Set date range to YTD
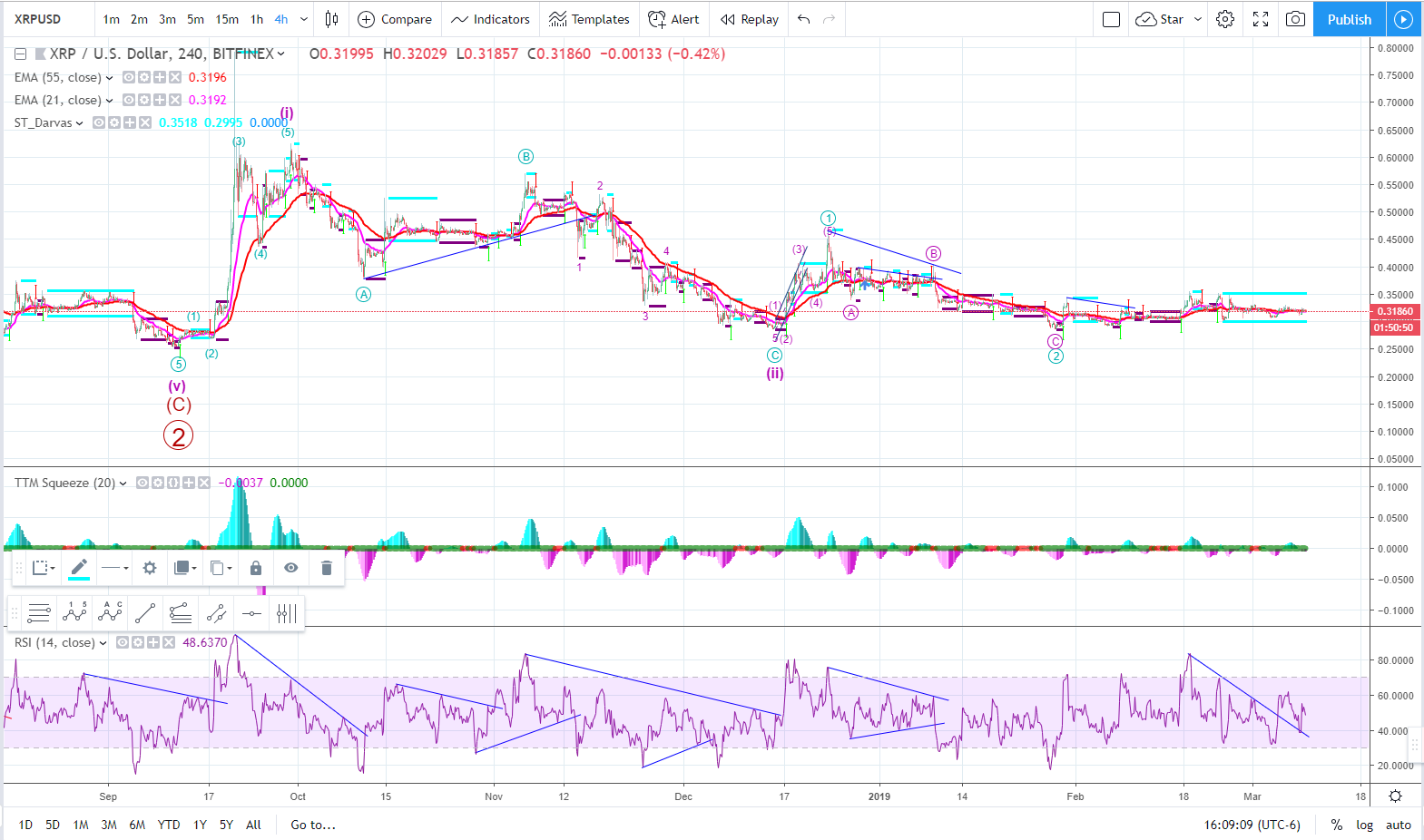Image resolution: width=1424 pixels, height=840 pixels. [x=169, y=825]
